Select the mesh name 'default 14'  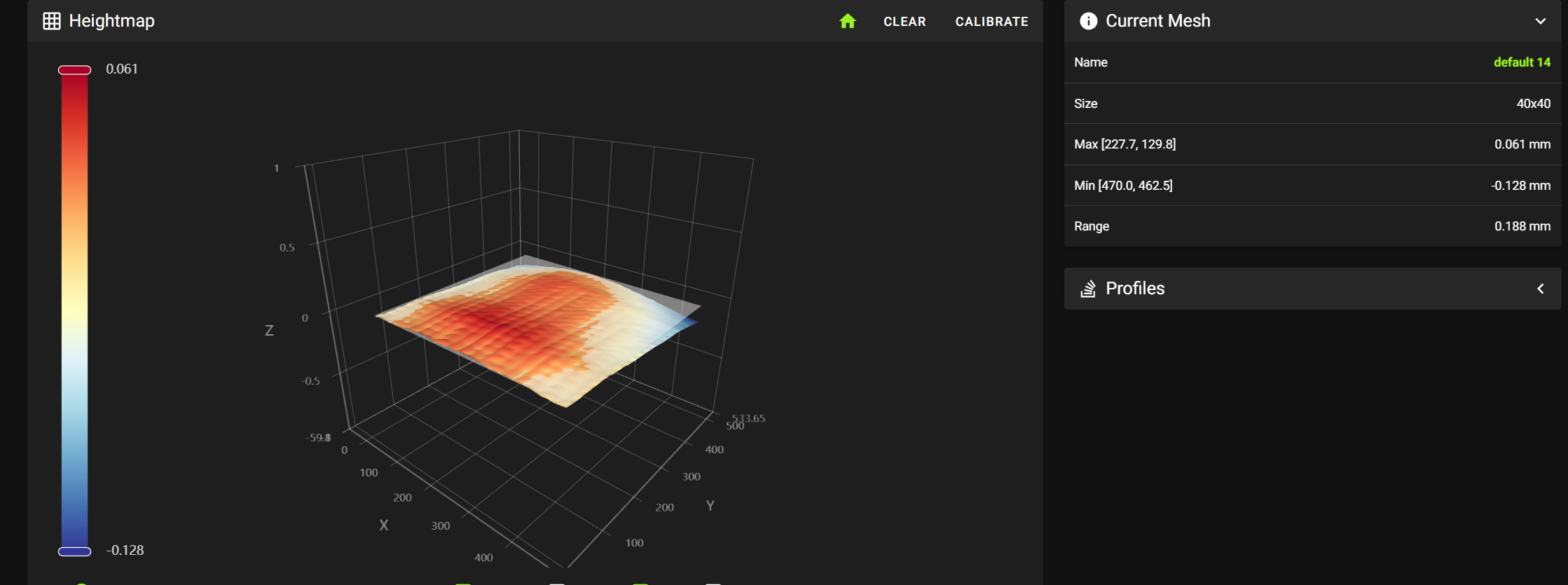[x=1522, y=62]
